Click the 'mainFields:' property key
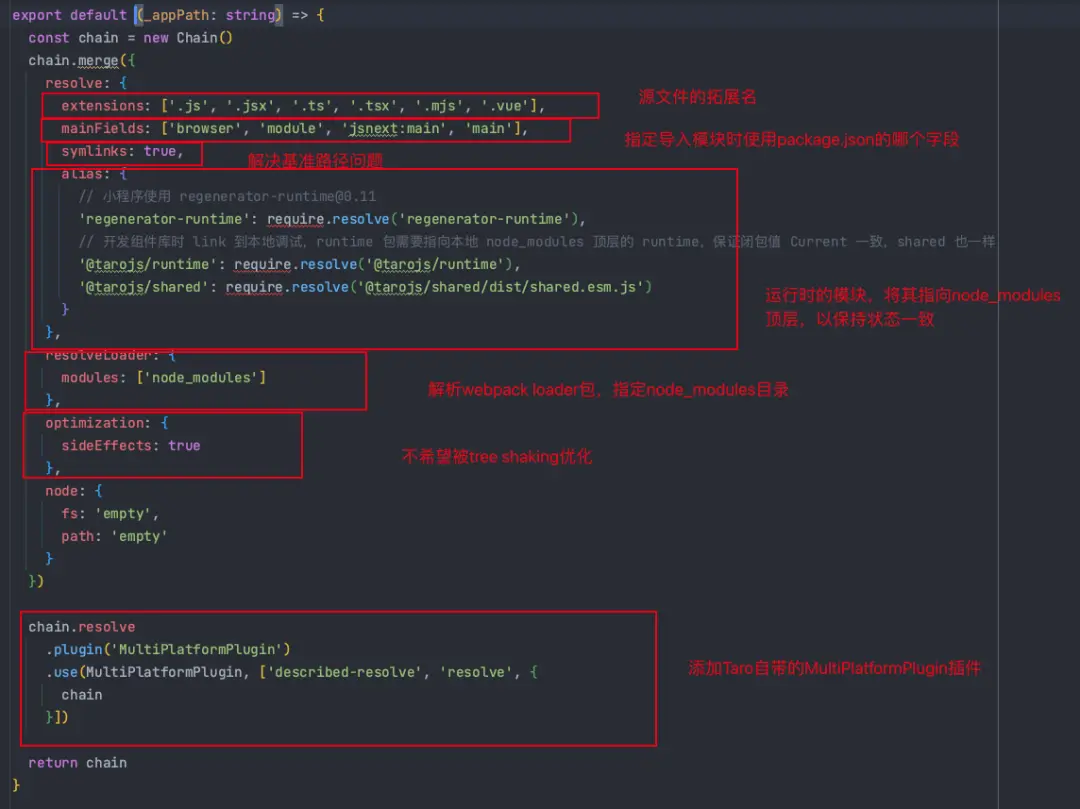 (x=105, y=129)
